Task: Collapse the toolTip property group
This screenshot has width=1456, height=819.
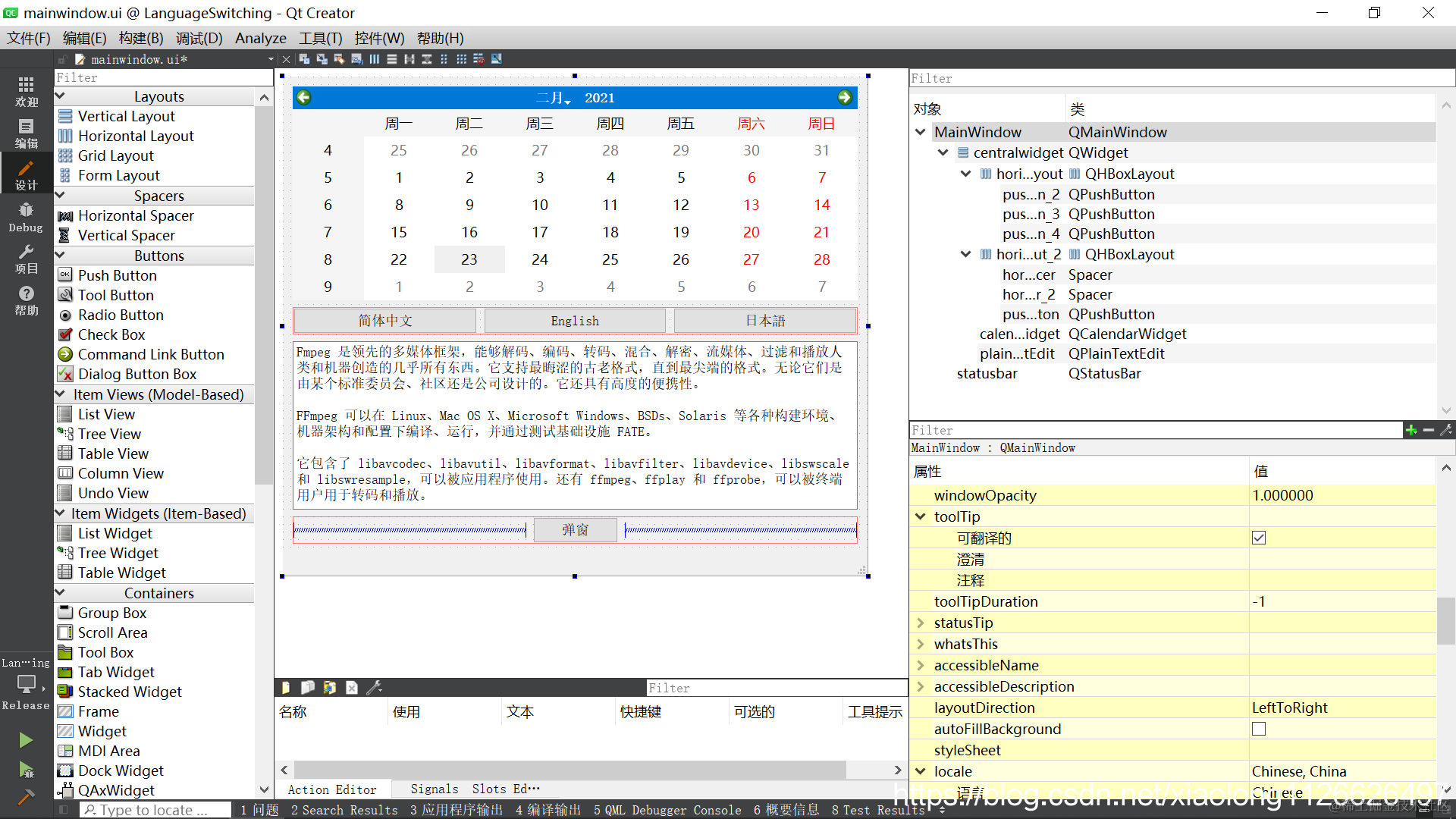Action: [x=921, y=516]
